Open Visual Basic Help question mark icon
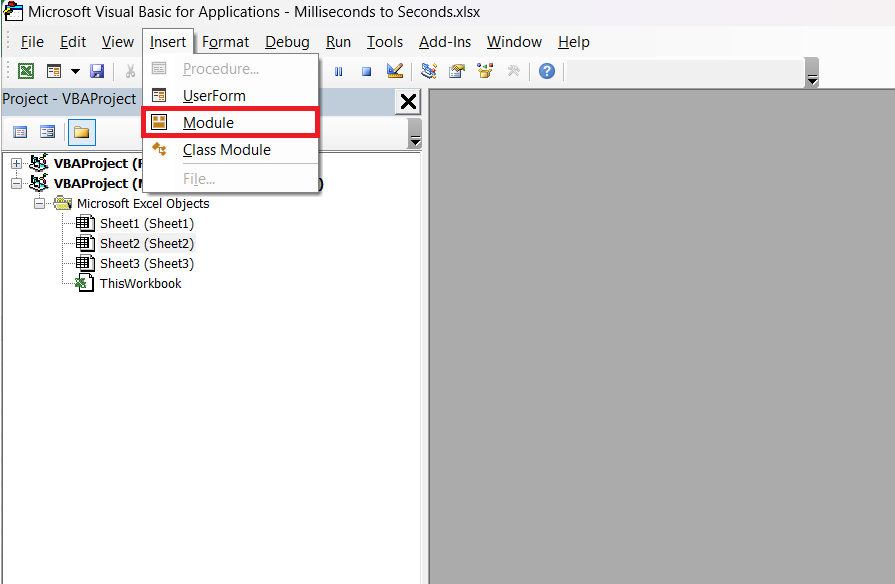This screenshot has height=584, width=895. click(x=547, y=71)
